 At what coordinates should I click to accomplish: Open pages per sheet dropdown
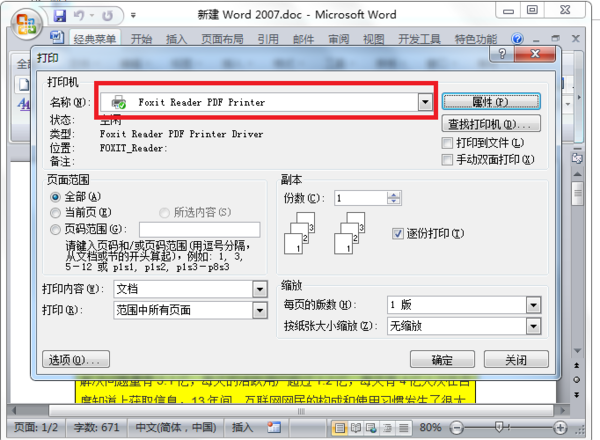click(x=533, y=305)
